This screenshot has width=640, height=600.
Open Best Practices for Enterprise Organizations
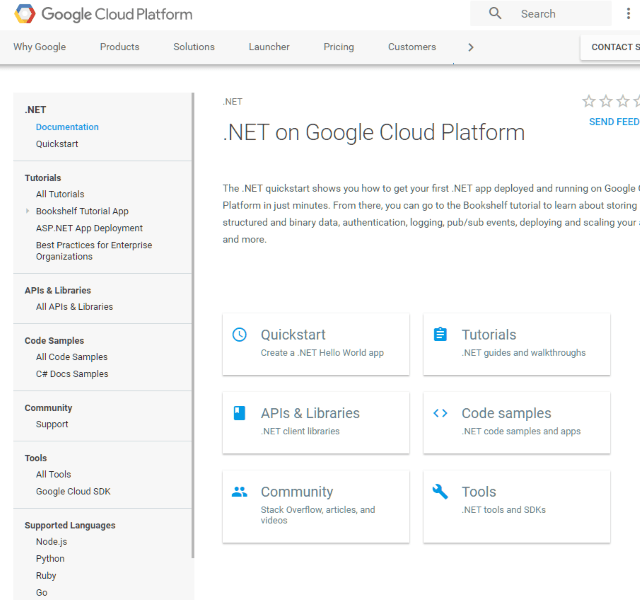(x=94, y=251)
